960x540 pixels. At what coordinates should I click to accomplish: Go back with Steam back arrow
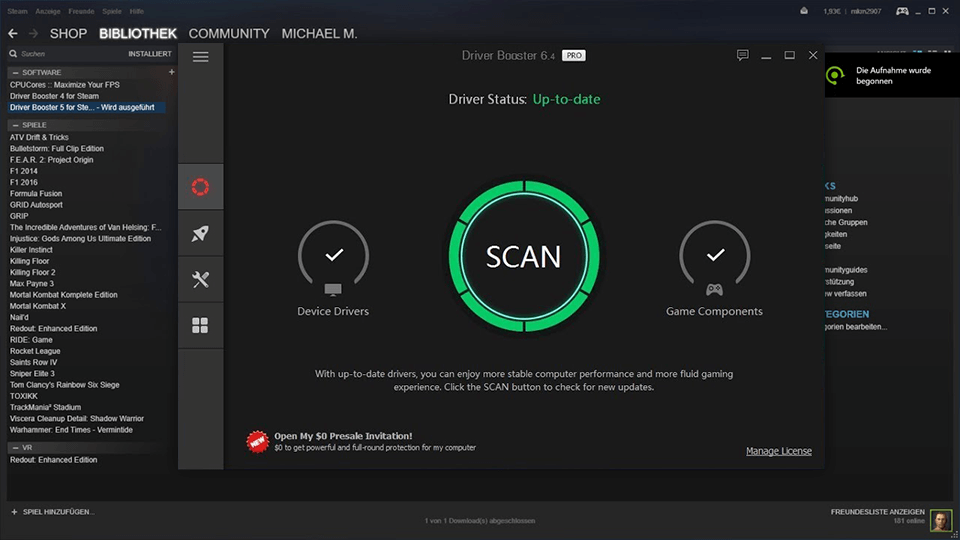(x=13, y=34)
